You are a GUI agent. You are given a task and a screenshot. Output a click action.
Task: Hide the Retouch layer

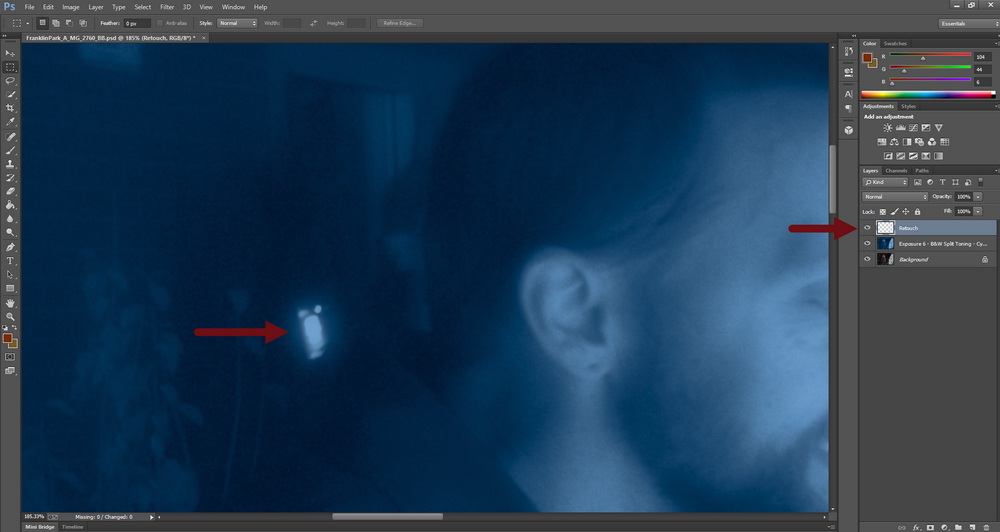click(x=867, y=228)
